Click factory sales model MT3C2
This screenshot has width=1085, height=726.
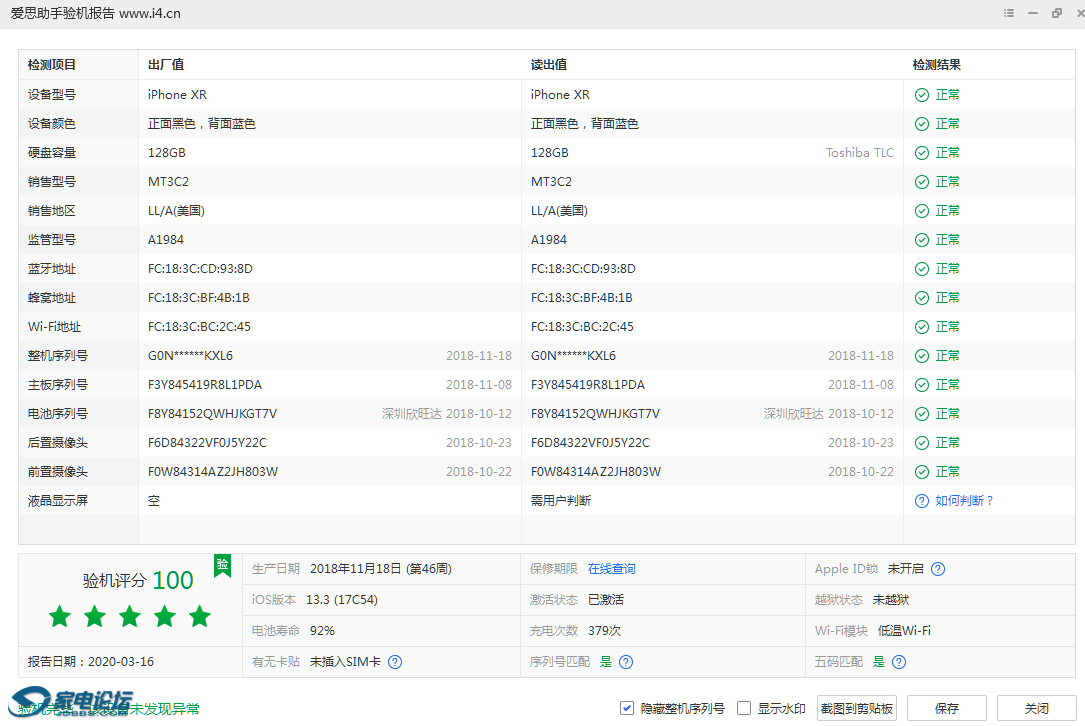168,182
